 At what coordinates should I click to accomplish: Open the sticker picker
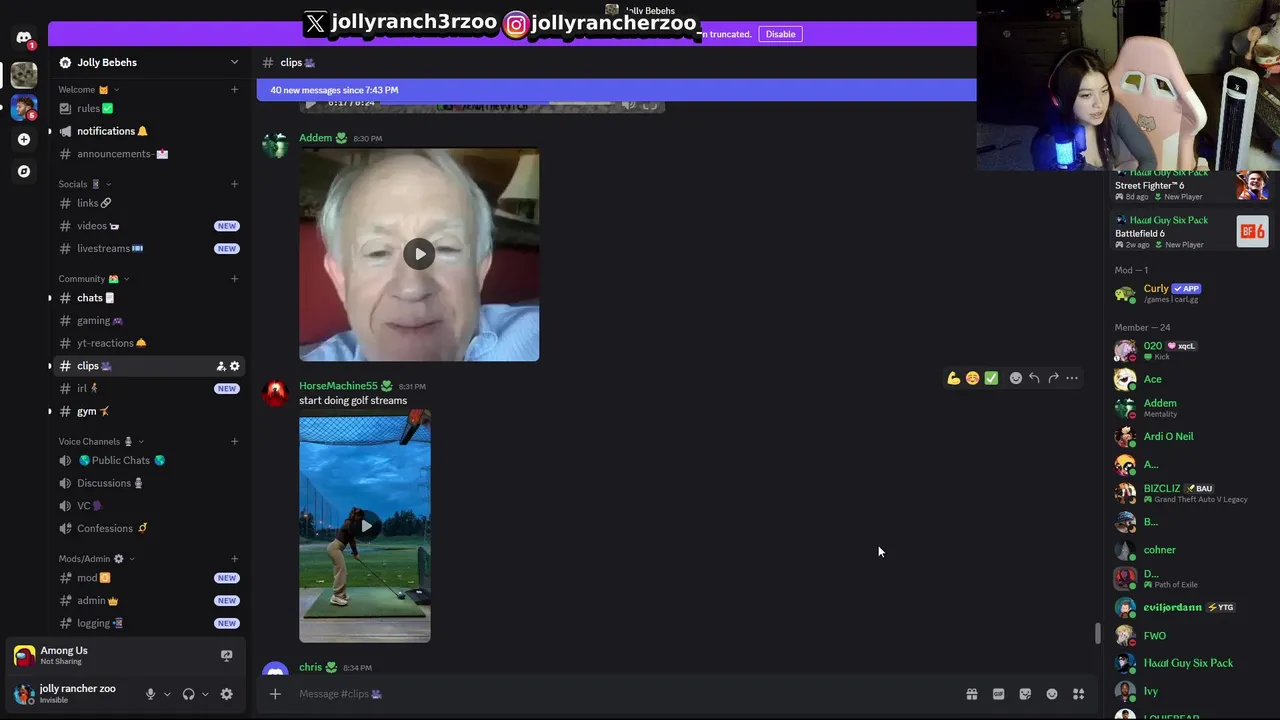pyautogui.click(x=1025, y=694)
